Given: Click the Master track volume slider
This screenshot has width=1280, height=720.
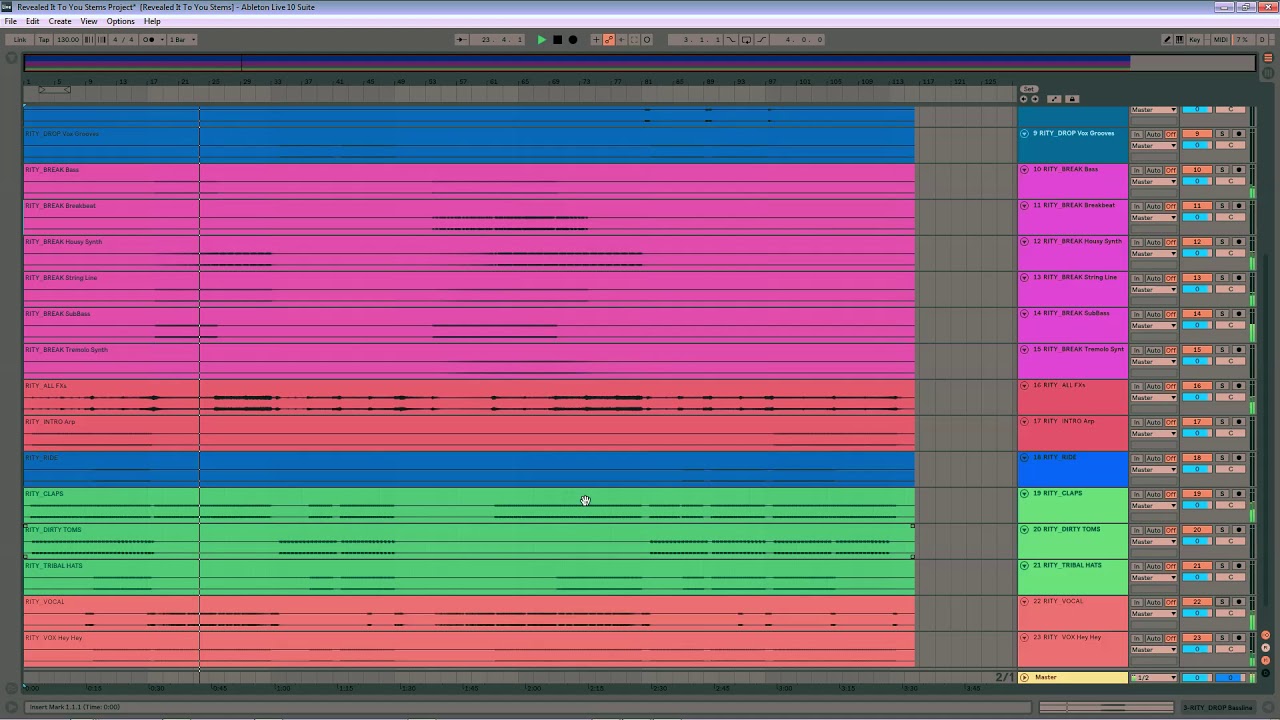Looking at the screenshot, I should coord(1197,677).
